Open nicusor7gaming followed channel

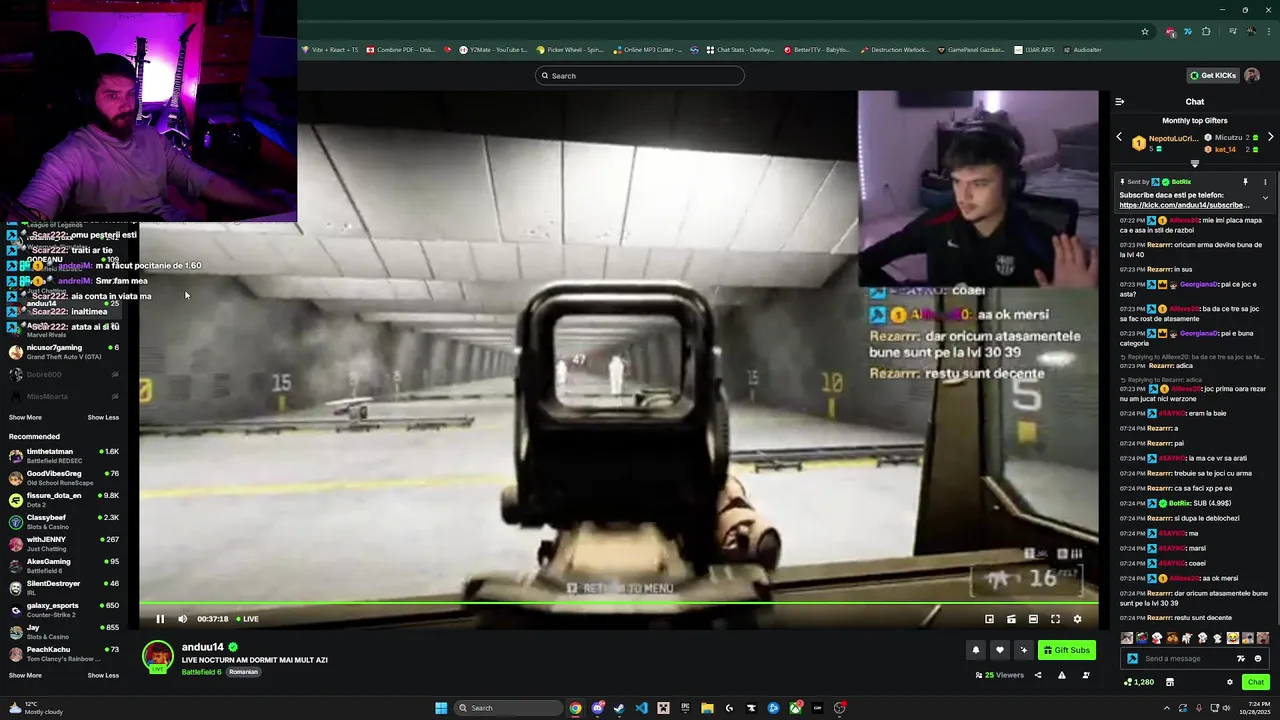[64, 351]
